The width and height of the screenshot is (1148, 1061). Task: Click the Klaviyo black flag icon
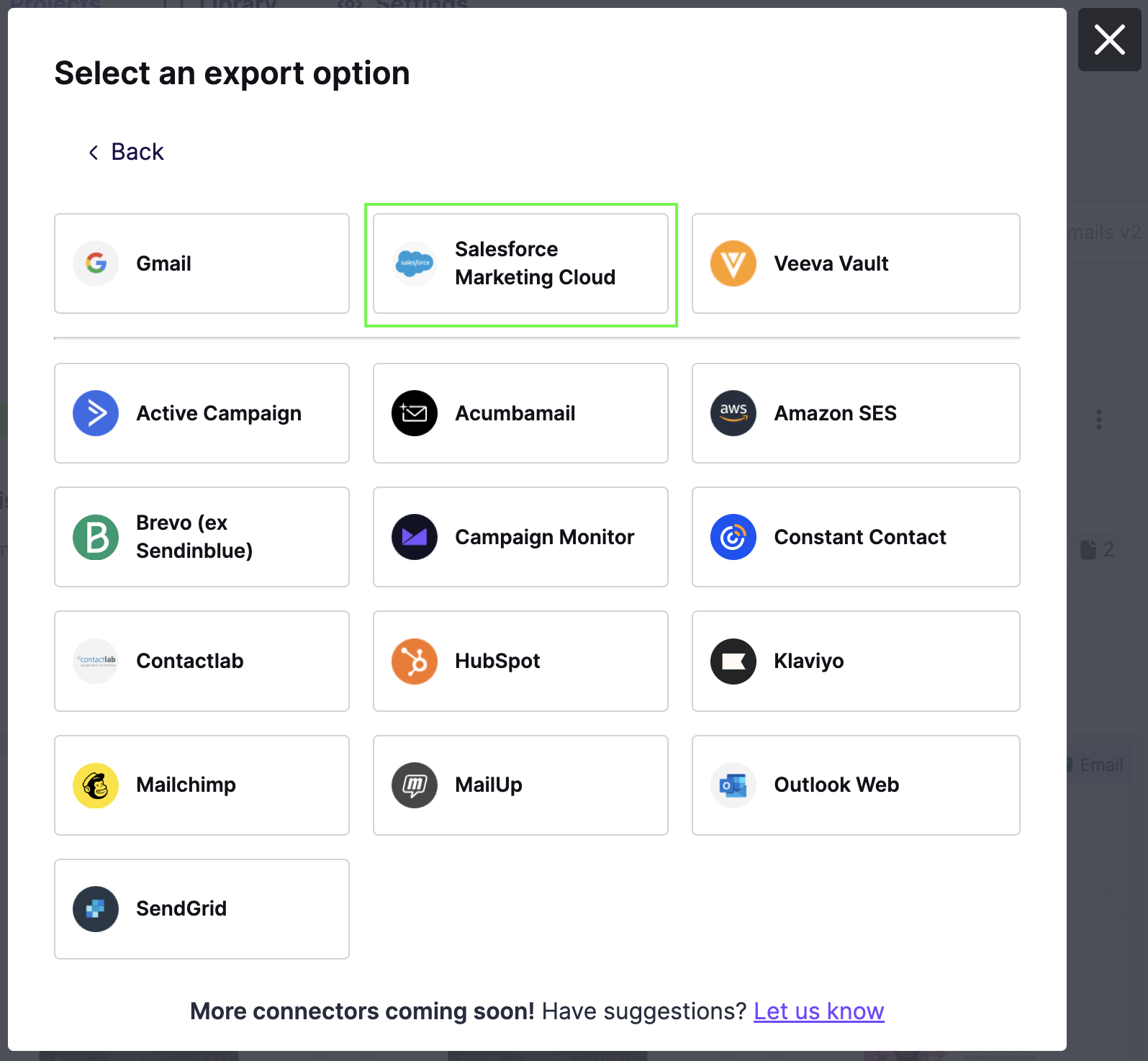(x=733, y=661)
